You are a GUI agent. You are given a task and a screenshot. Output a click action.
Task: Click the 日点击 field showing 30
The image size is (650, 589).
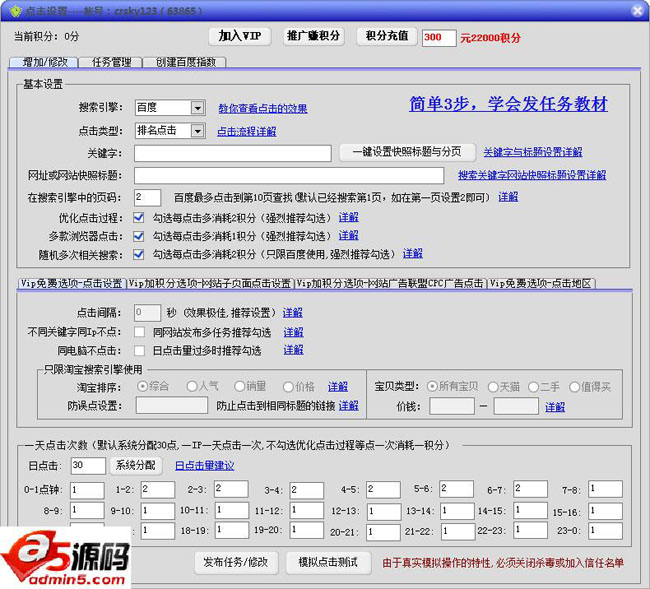coord(88,466)
